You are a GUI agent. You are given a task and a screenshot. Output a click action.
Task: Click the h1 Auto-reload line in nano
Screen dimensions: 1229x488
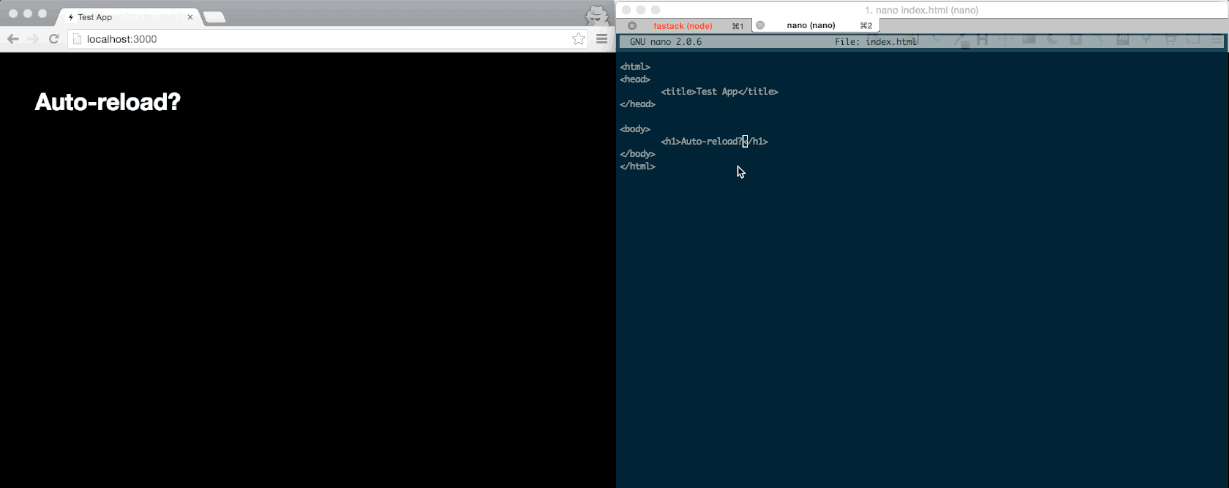click(714, 141)
